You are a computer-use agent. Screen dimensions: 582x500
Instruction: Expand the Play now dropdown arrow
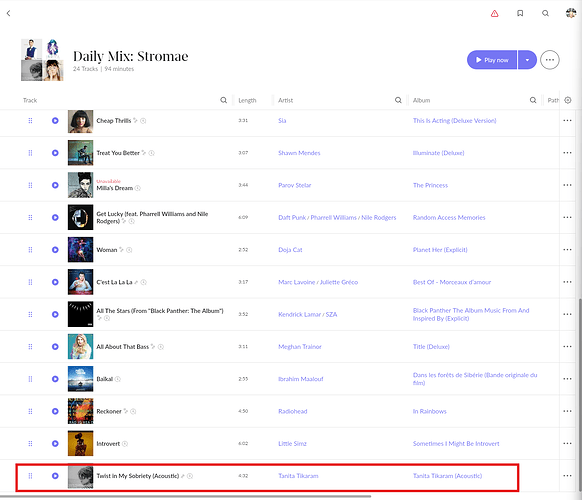pos(527,60)
